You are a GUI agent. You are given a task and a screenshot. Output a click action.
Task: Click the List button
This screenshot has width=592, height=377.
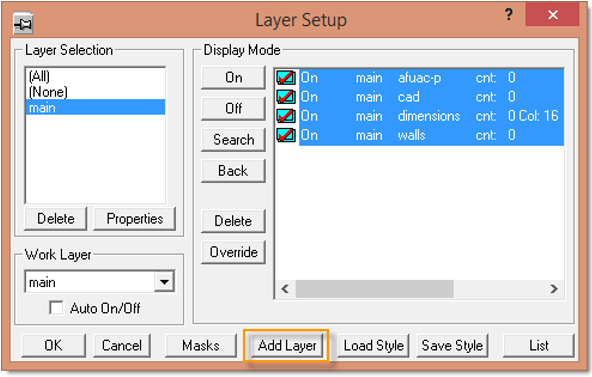[539, 345]
